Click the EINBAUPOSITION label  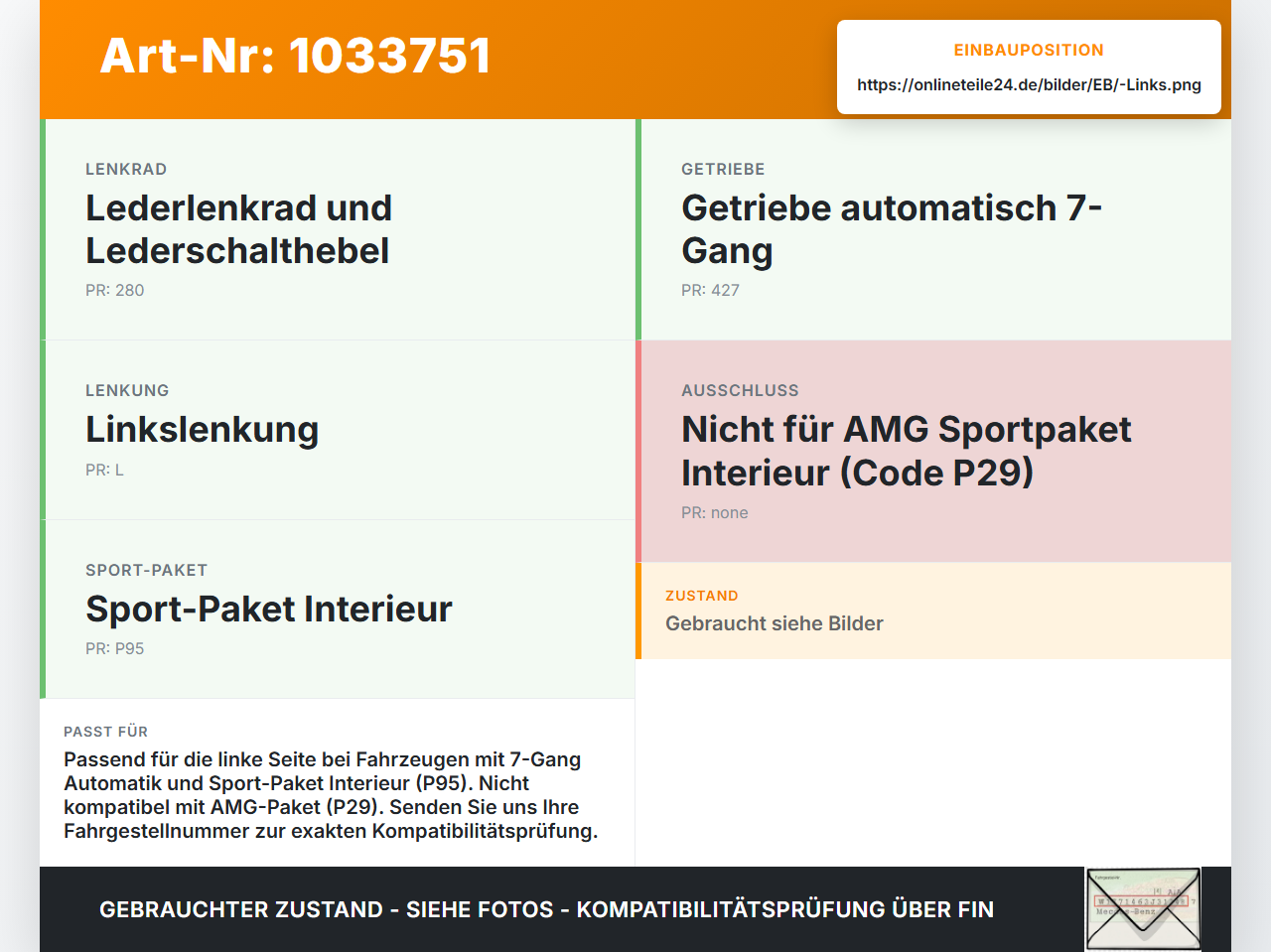[1029, 50]
